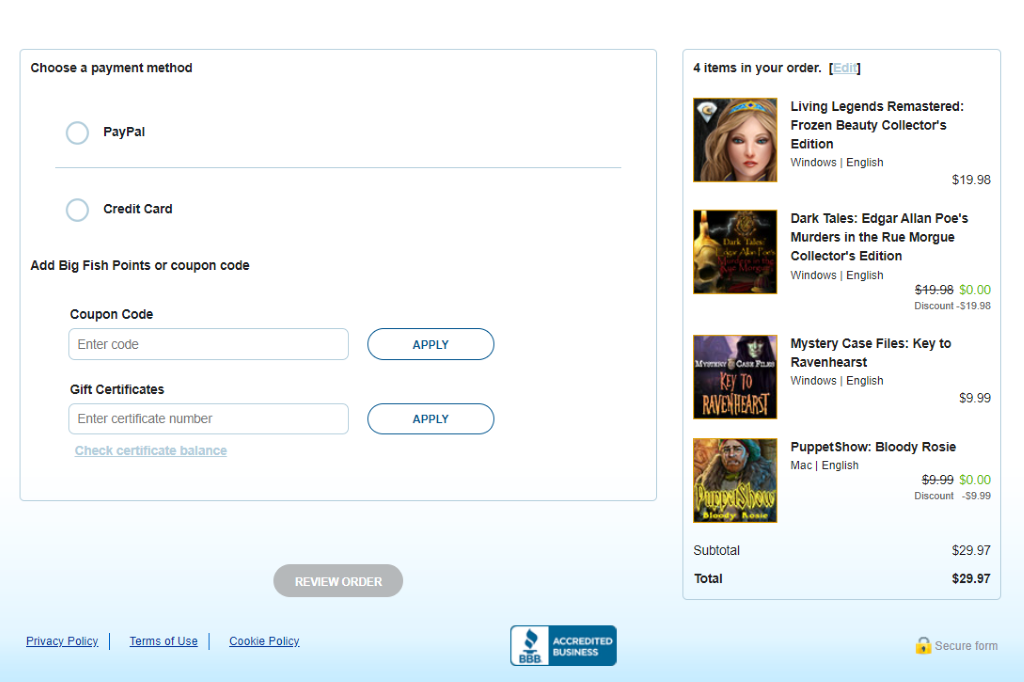
Task: Click Mystery Case Files: Key to Ravenhearst title
Action: point(871,353)
